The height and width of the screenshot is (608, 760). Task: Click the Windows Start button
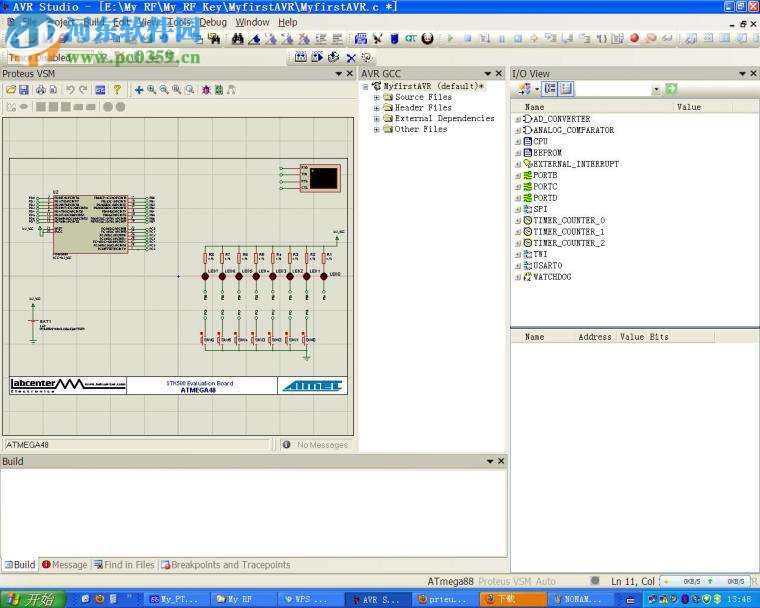(x=33, y=599)
